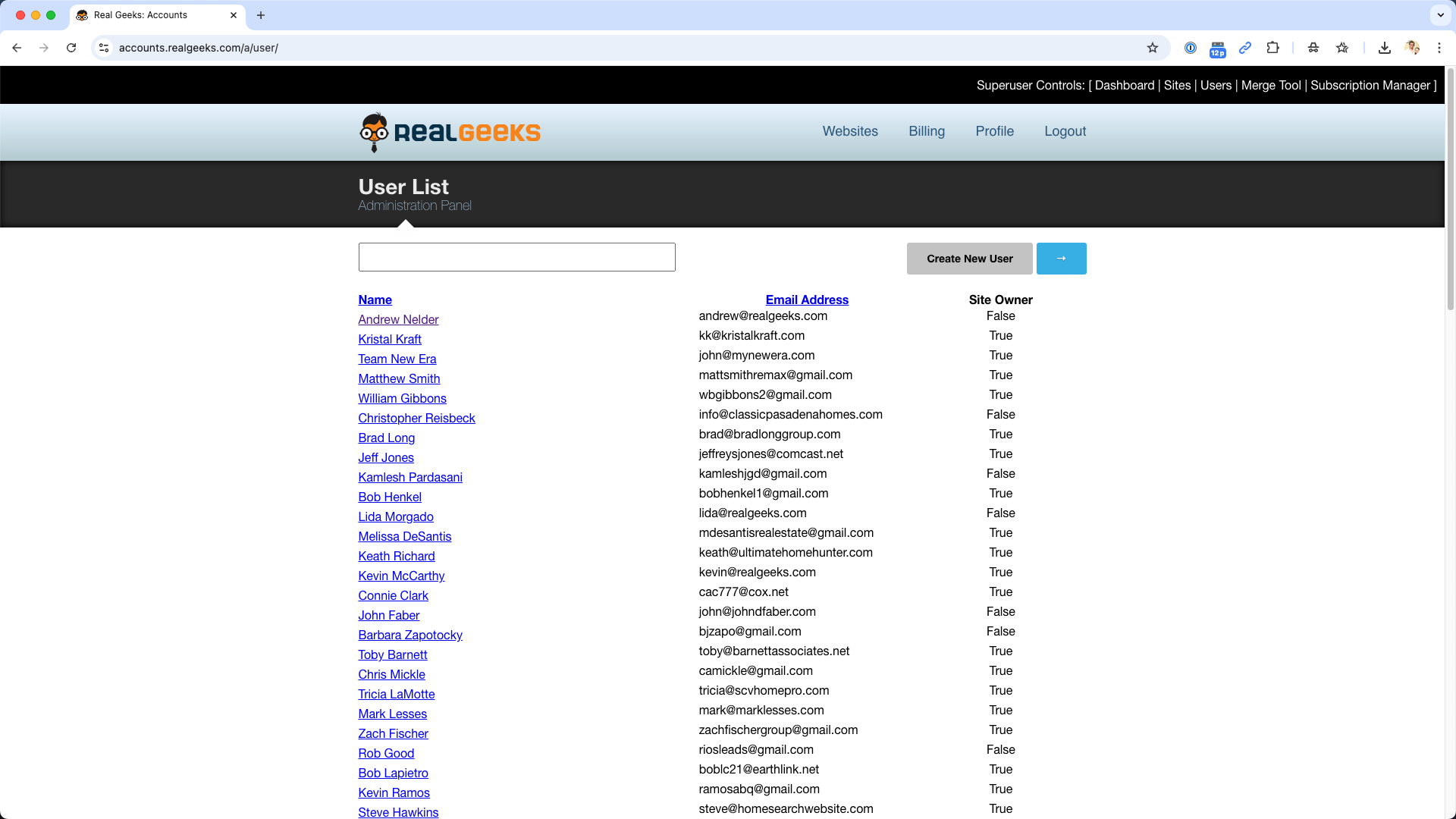Open Zach Fischer's user page
1456x819 pixels.
click(x=393, y=734)
